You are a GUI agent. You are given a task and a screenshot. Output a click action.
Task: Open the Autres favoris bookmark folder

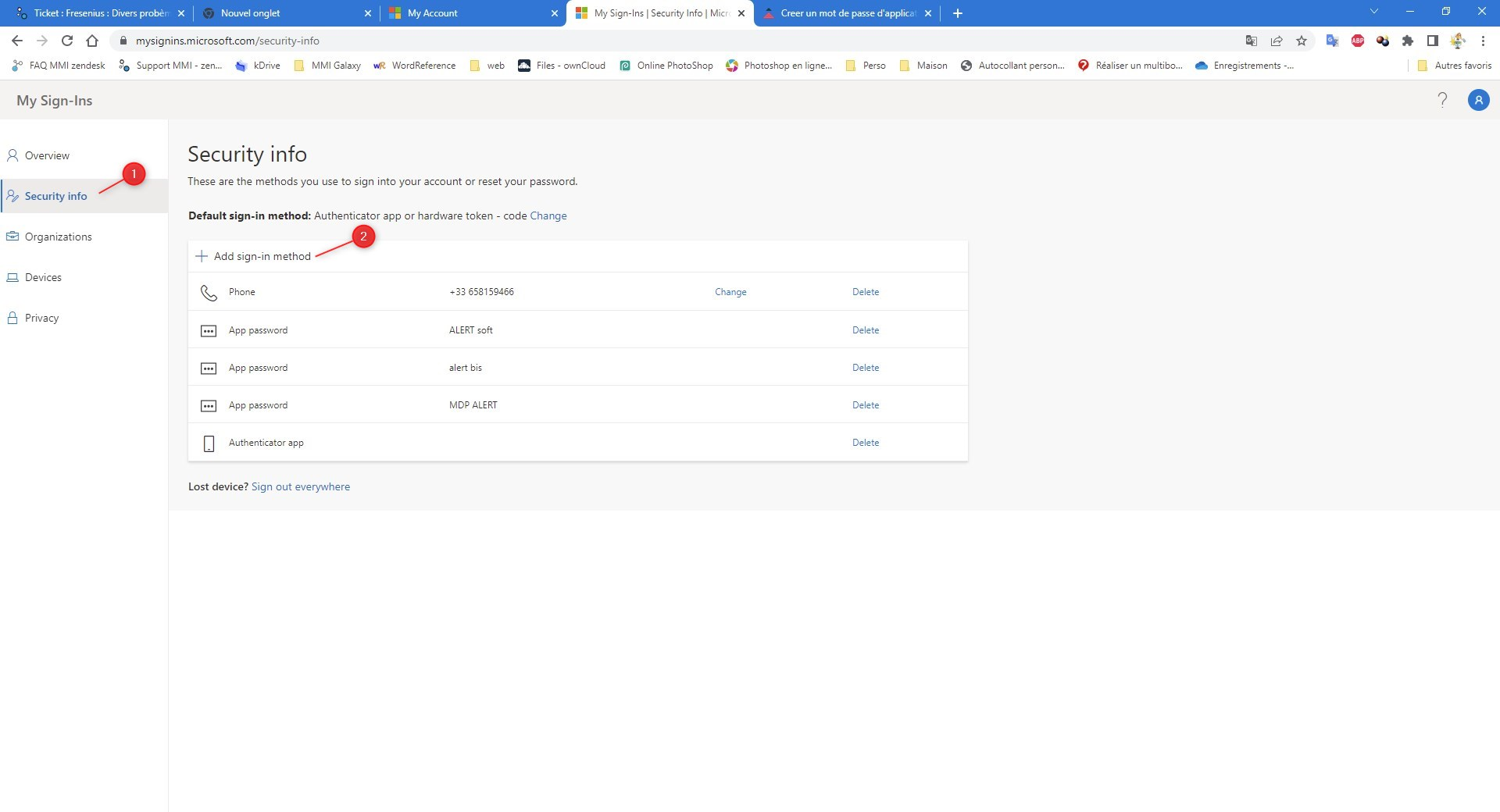coord(1455,66)
